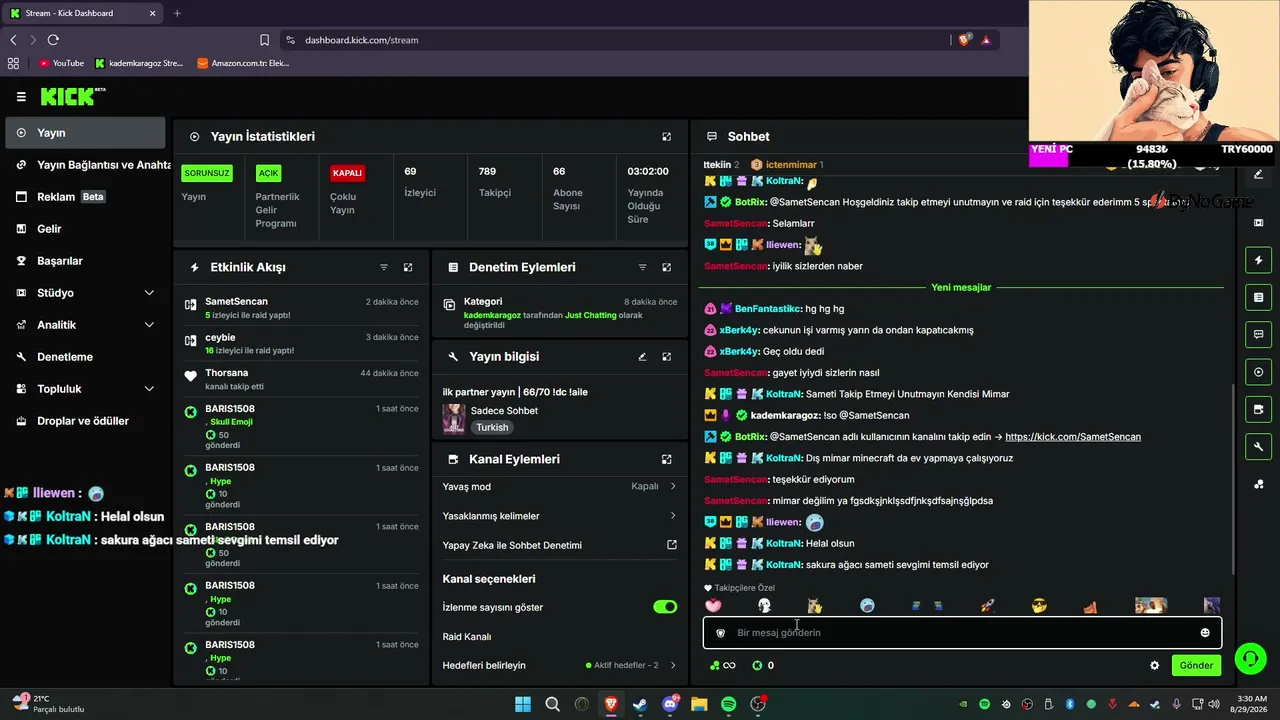
Task: Open filter options in Denetim Eylemleri header
Action: click(643, 268)
